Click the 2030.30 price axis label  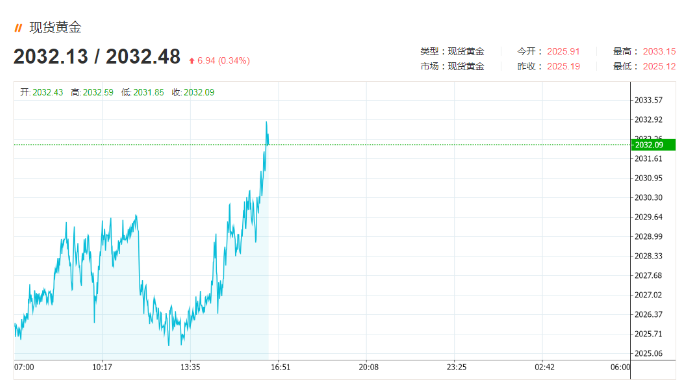point(648,198)
